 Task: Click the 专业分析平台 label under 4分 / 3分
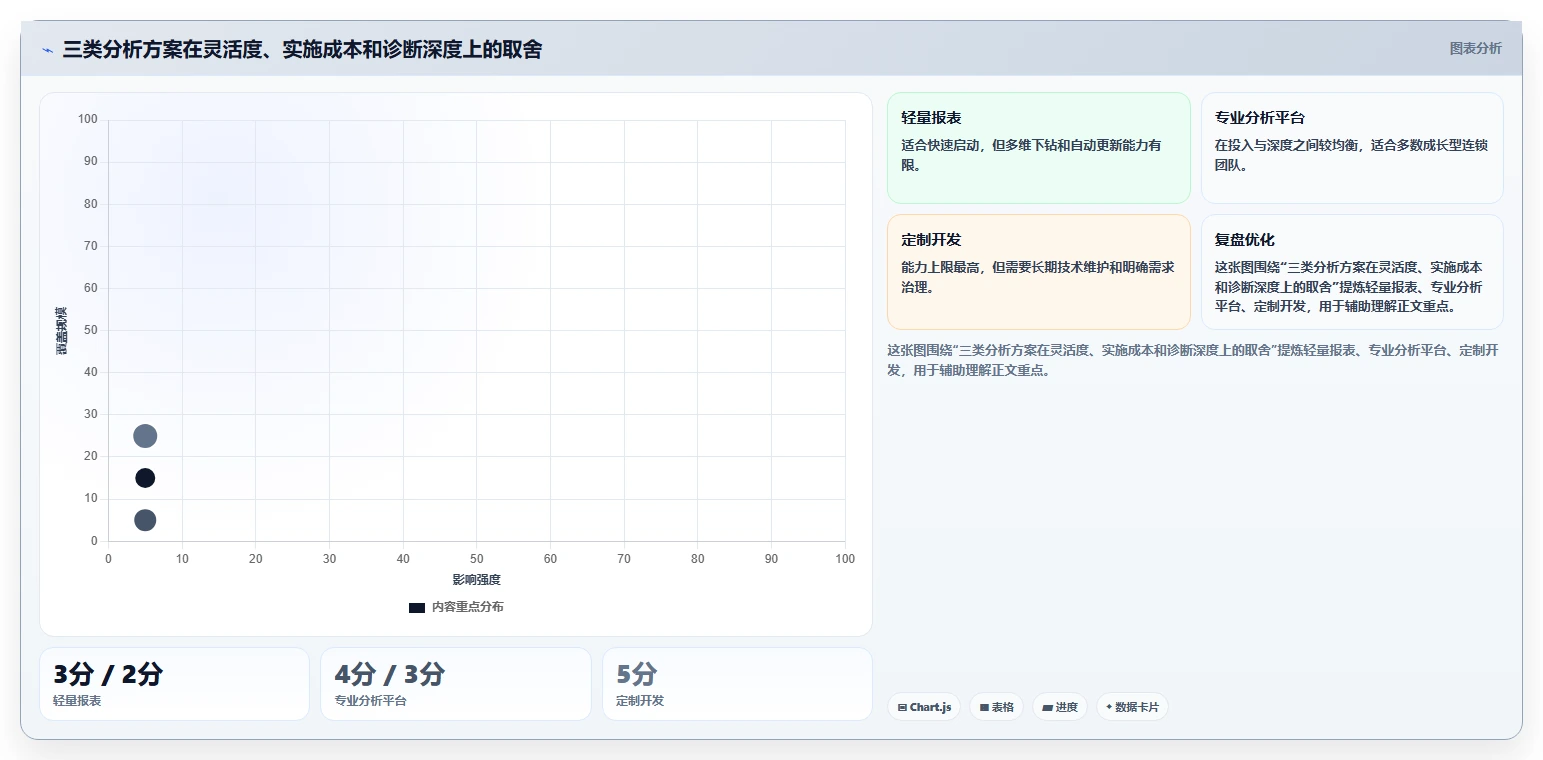(x=370, y=701)
